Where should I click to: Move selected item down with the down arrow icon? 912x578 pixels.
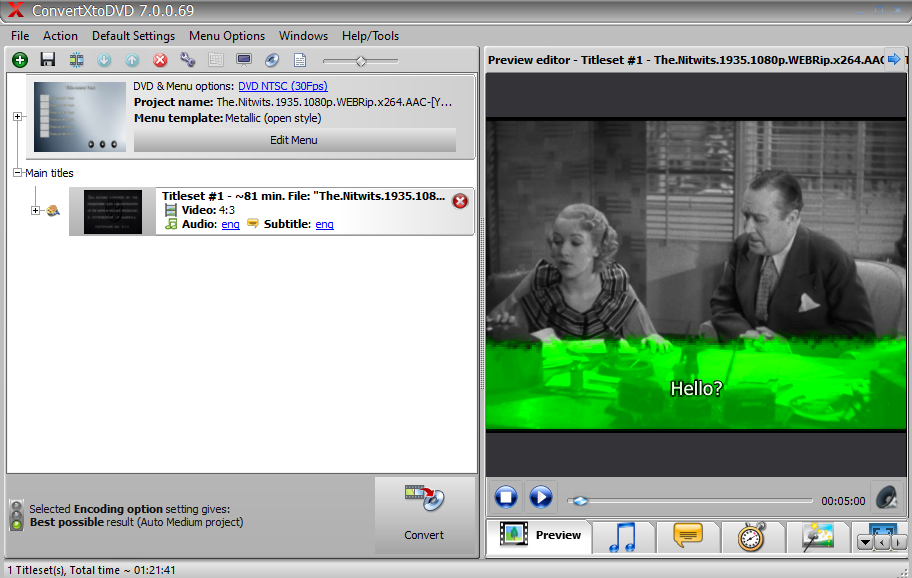pos(104,60)
